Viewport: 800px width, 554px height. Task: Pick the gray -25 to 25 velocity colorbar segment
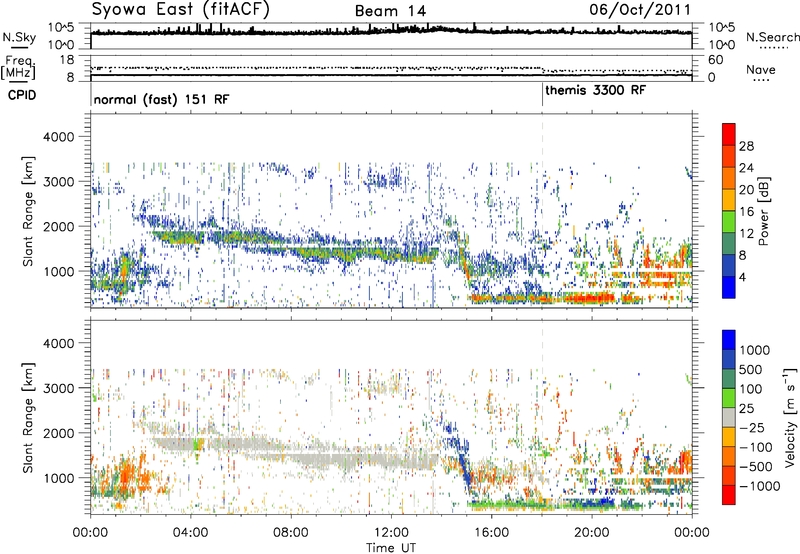729,417
